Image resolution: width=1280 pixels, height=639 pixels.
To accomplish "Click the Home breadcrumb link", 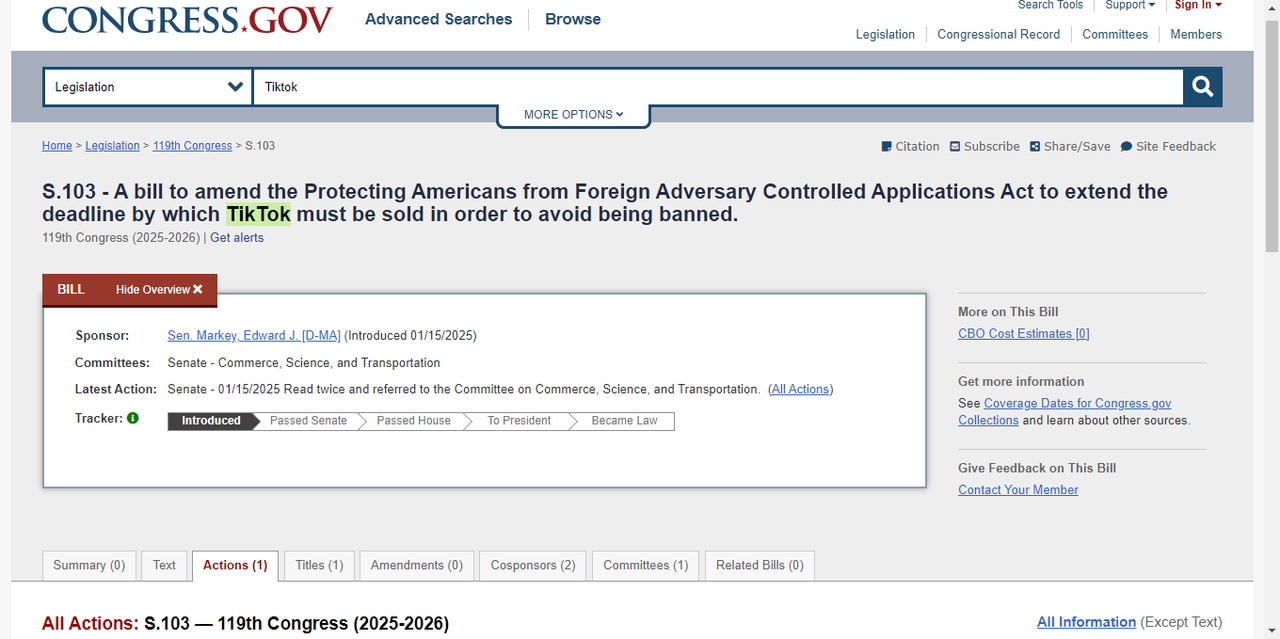I will tap(57, 146).
